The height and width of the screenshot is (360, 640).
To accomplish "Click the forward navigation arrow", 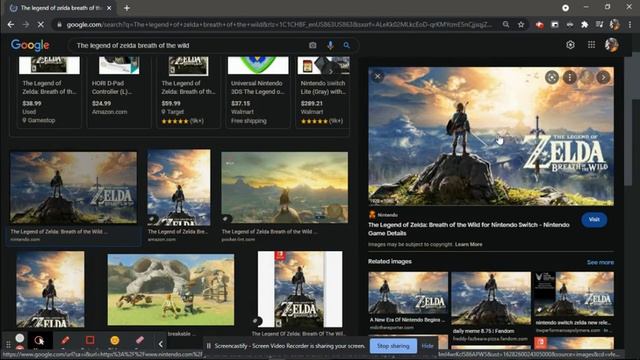I will coord(26,25).
